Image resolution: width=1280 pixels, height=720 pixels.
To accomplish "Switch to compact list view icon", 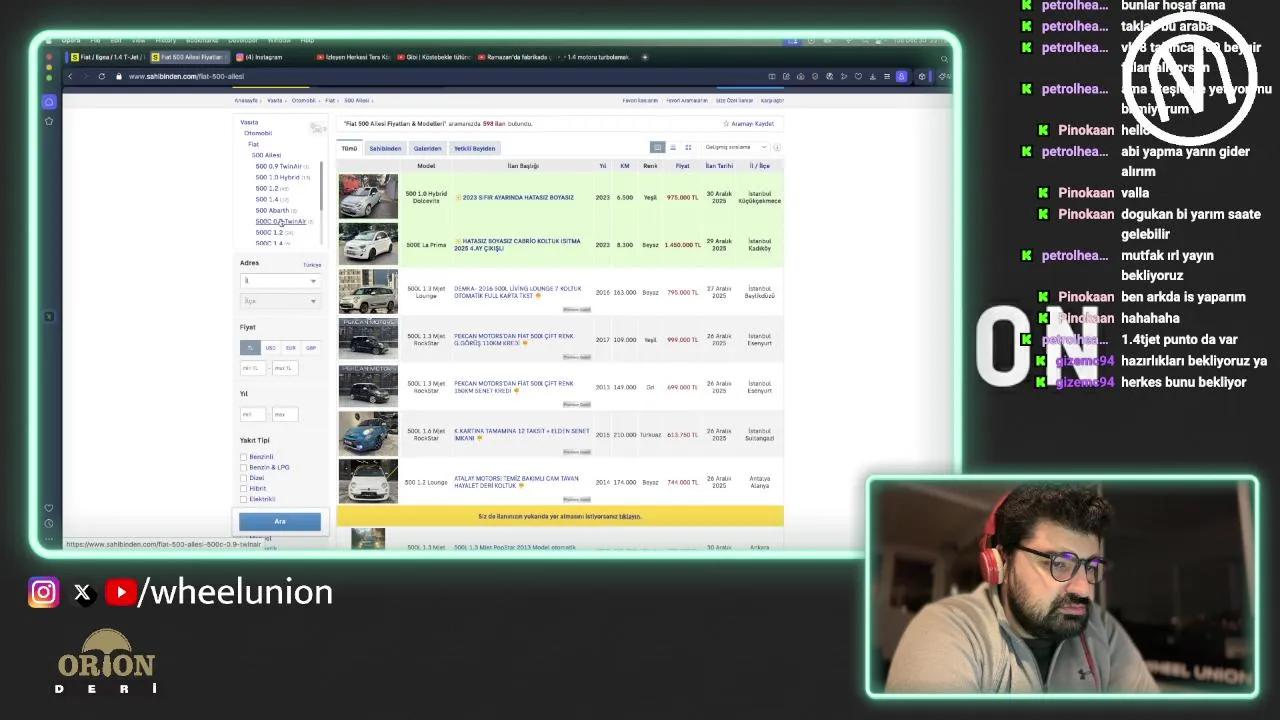I will pos(673,148).
